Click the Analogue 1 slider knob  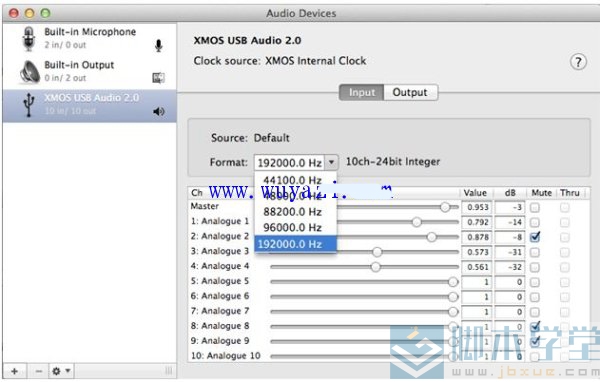tap(416, 222)
